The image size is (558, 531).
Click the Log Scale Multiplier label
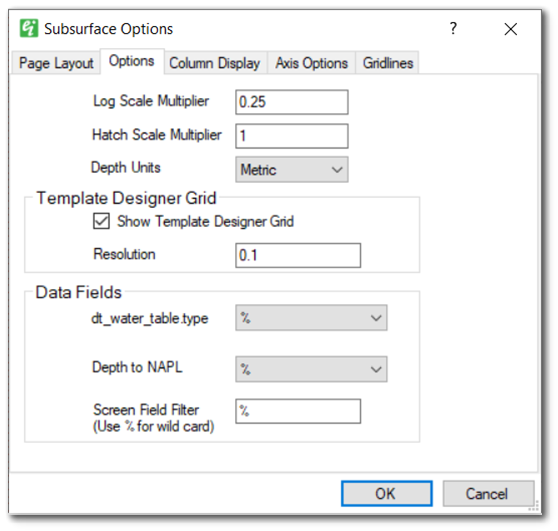click(151, 101)
